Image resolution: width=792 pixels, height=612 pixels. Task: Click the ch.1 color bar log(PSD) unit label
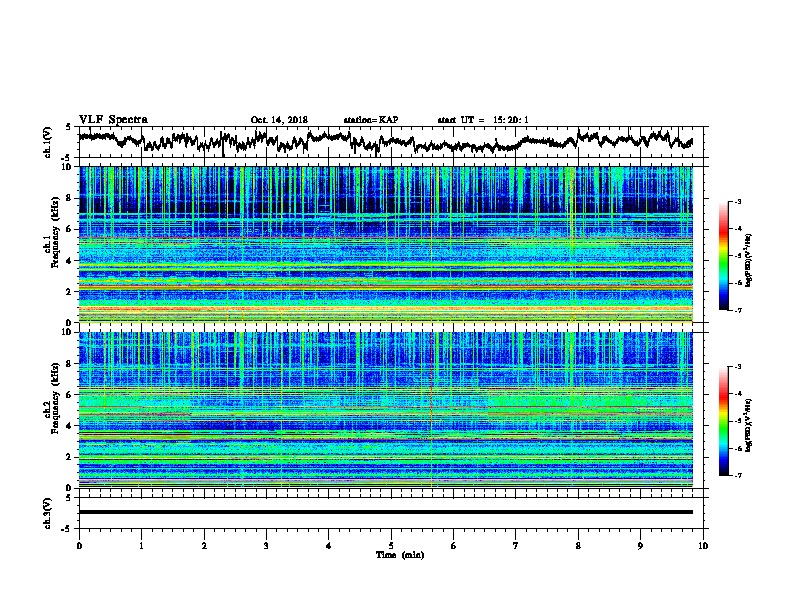[x=749, y=260]
